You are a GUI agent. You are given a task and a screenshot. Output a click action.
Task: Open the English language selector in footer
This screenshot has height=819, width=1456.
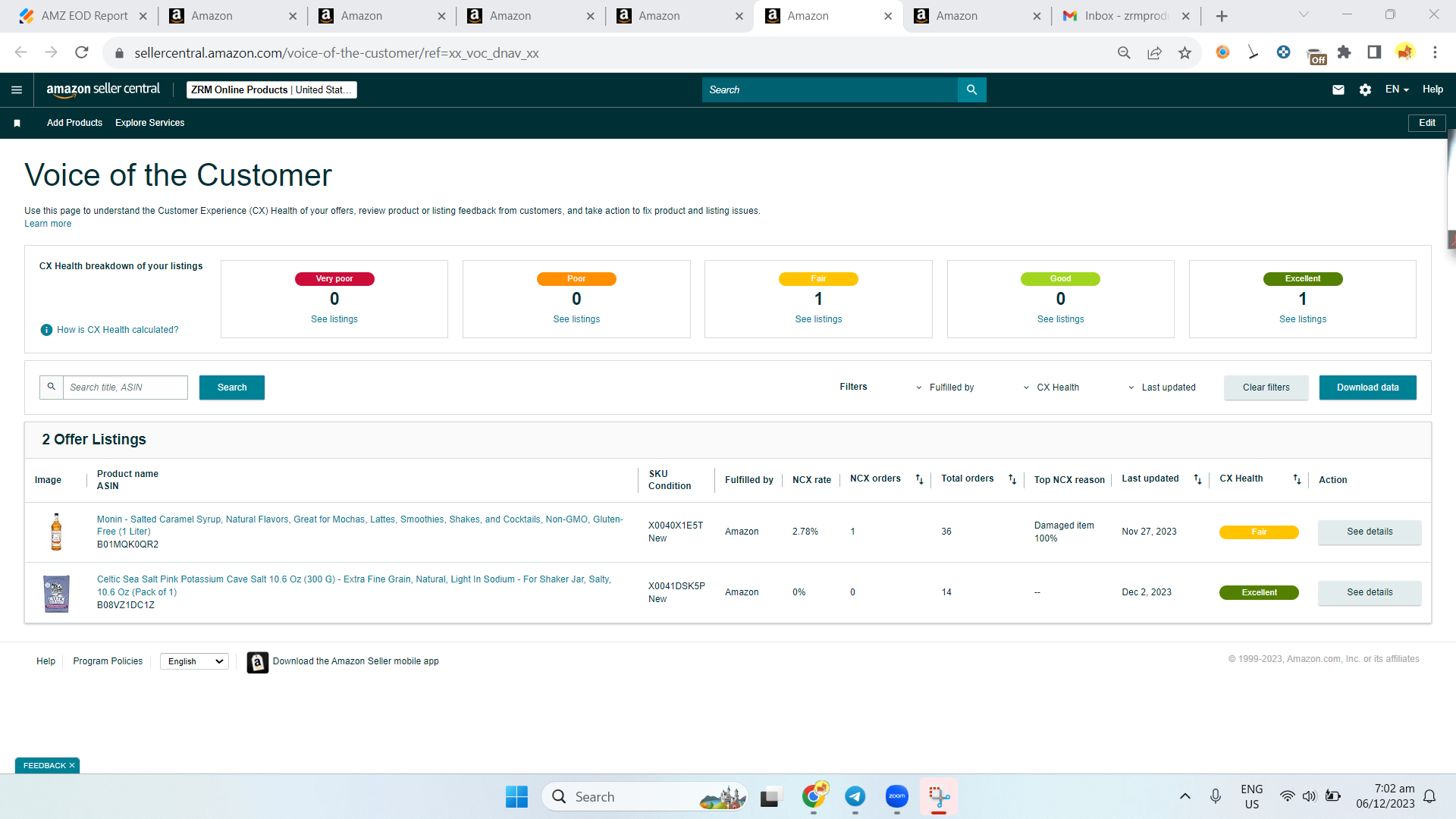[194, 661]
